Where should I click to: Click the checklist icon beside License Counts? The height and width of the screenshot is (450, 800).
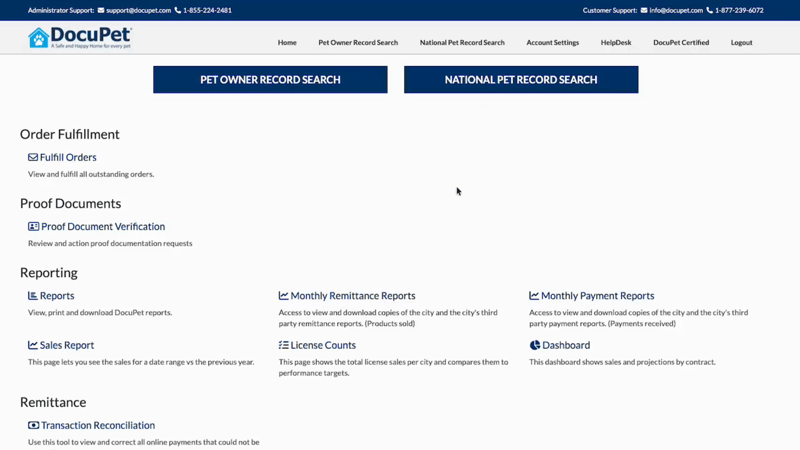click(283, 345)
